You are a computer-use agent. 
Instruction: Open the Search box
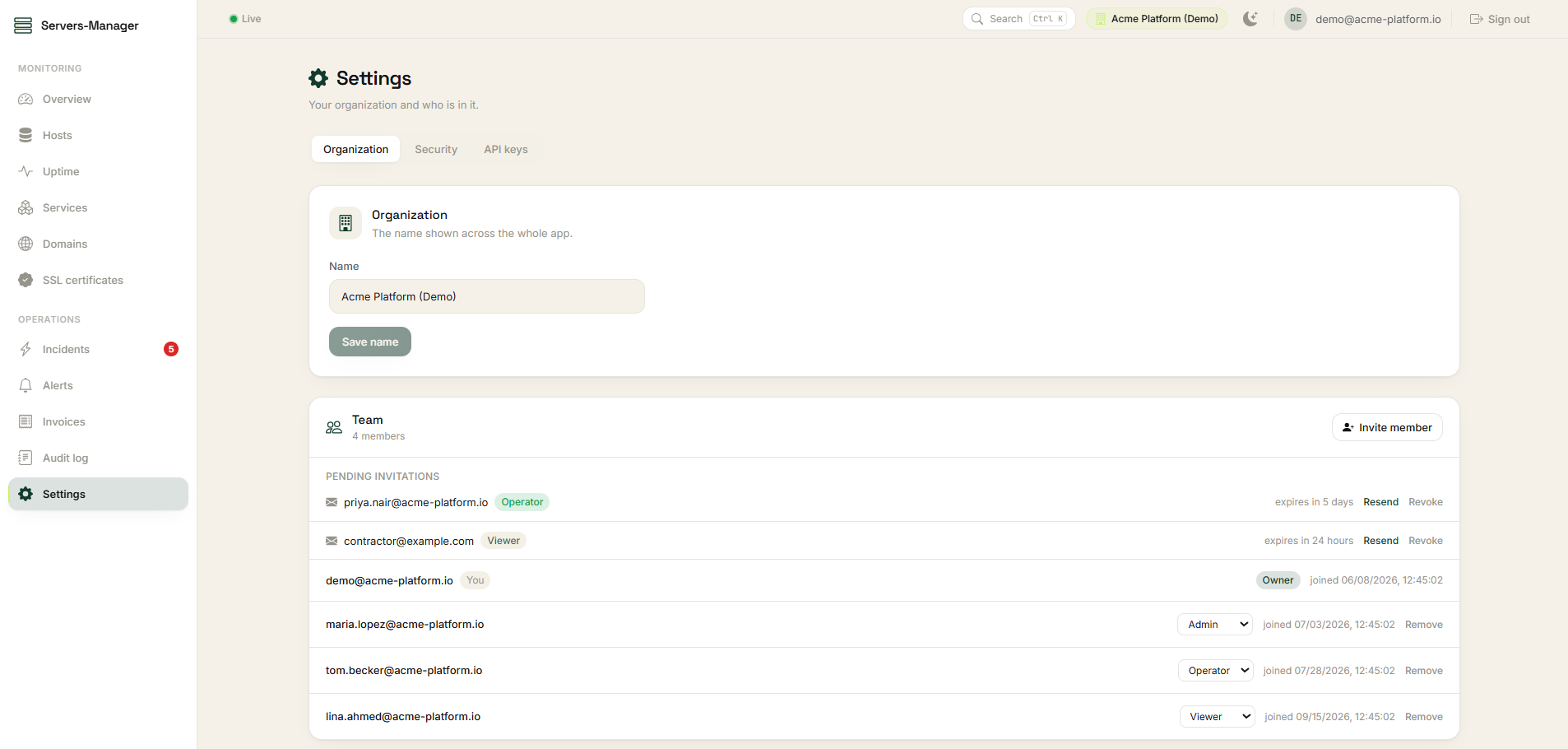(x=1019, y=19)
